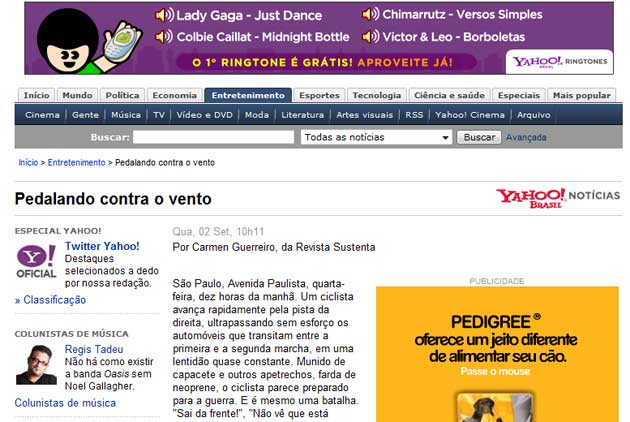
Task: Open the Mais popular tab
Action: [581, 95]
